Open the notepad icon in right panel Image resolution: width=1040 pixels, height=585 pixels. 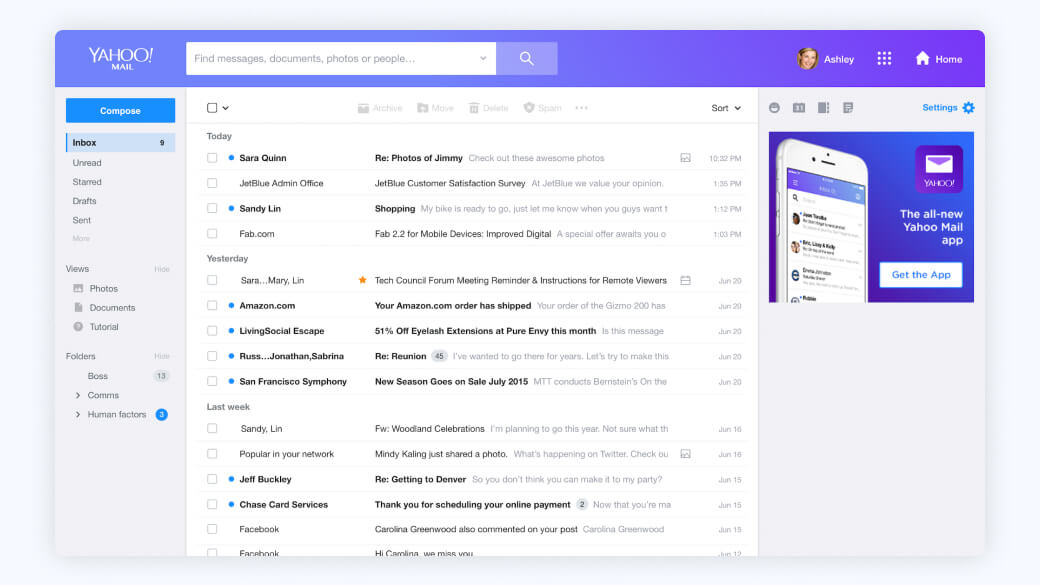848,107
